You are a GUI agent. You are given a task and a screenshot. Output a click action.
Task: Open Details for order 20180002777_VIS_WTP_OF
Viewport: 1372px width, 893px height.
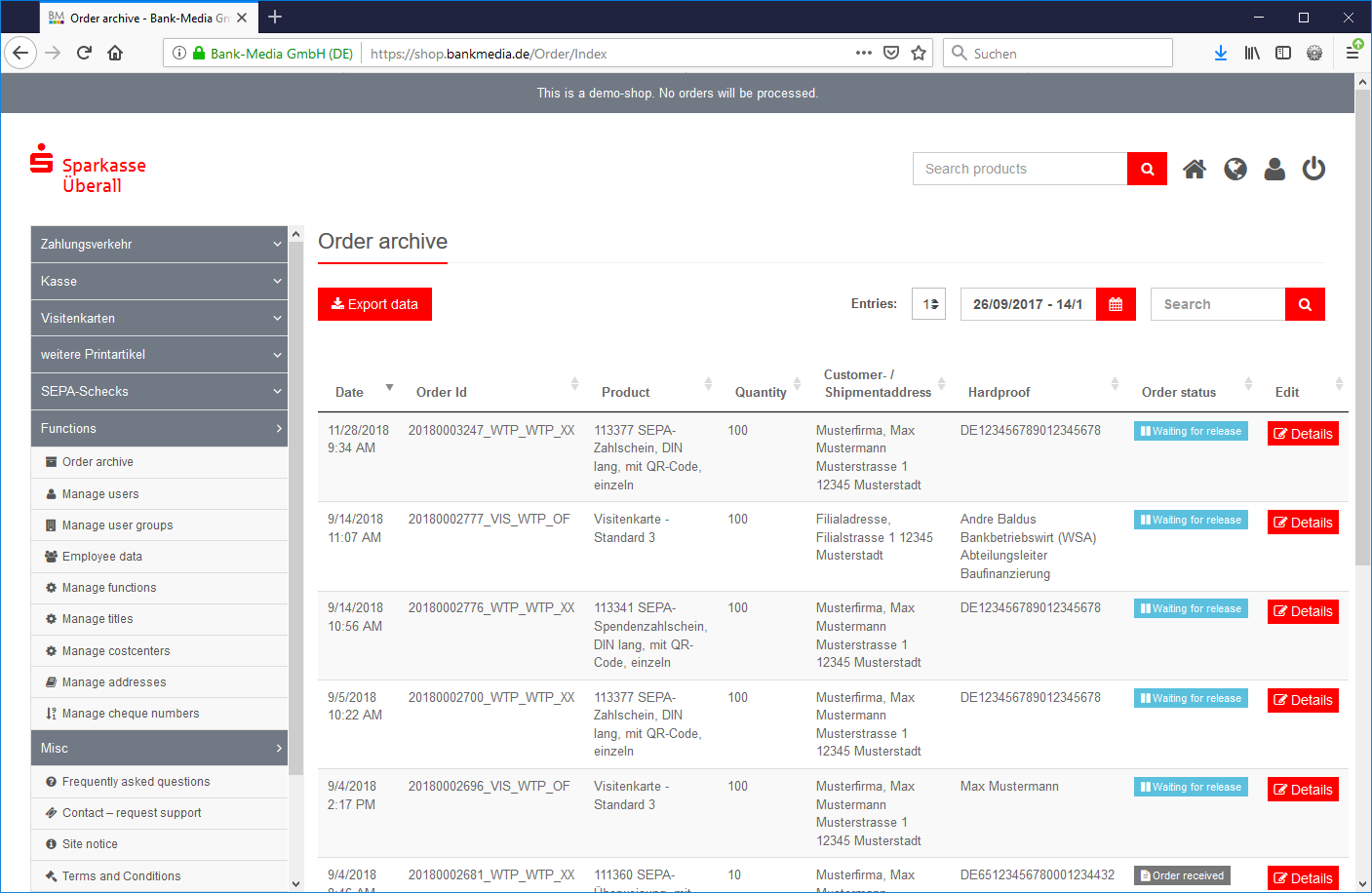pos(1303,523)
